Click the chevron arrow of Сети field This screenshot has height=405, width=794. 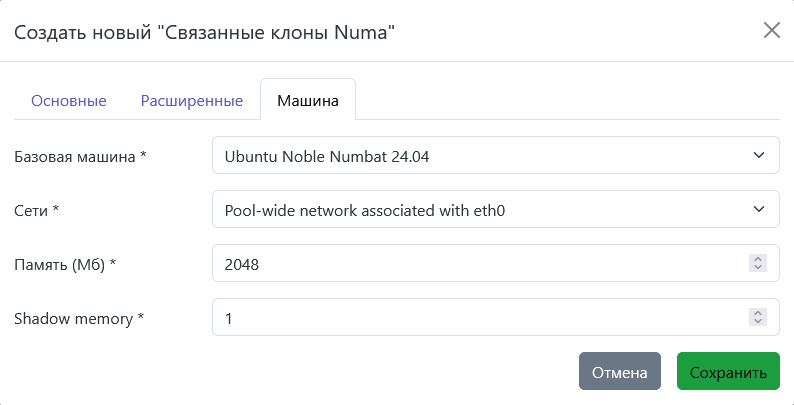tap(758, 209)
